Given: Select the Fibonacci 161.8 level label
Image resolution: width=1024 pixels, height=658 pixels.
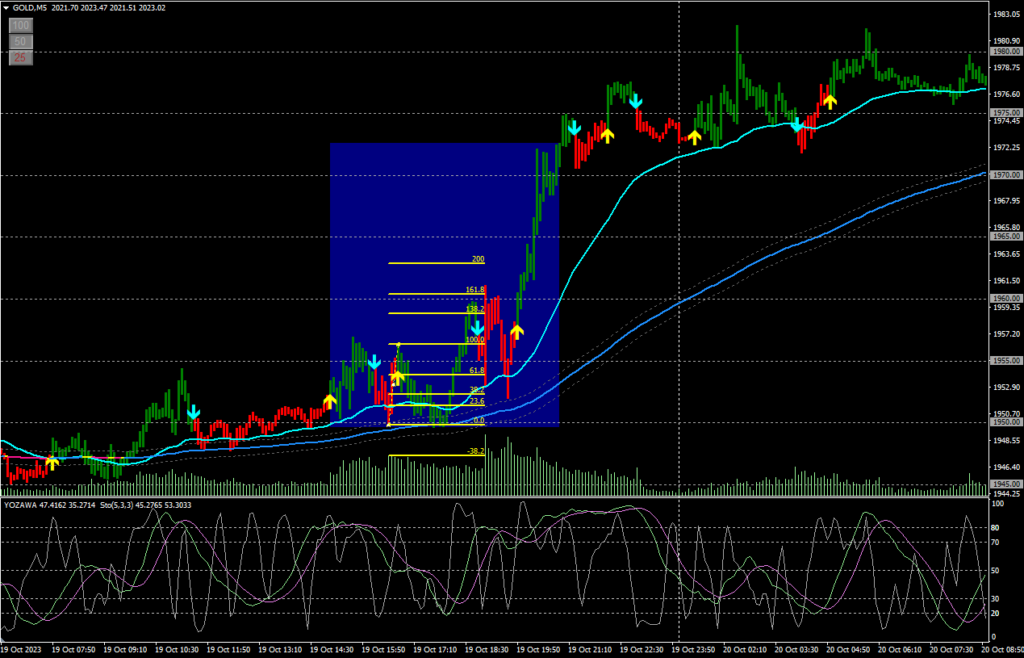Looking at the screenshot, I should point(475,289).
